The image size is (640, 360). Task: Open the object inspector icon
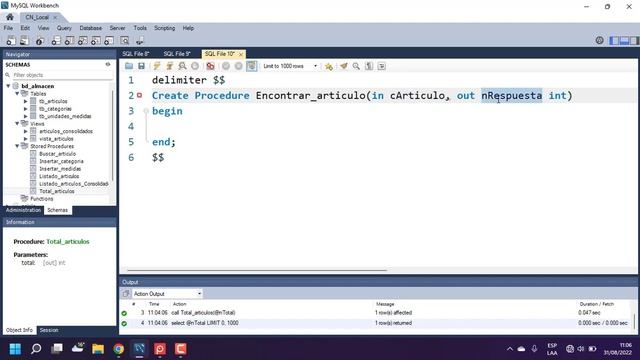pyautogui.click(x=40, y=41)
